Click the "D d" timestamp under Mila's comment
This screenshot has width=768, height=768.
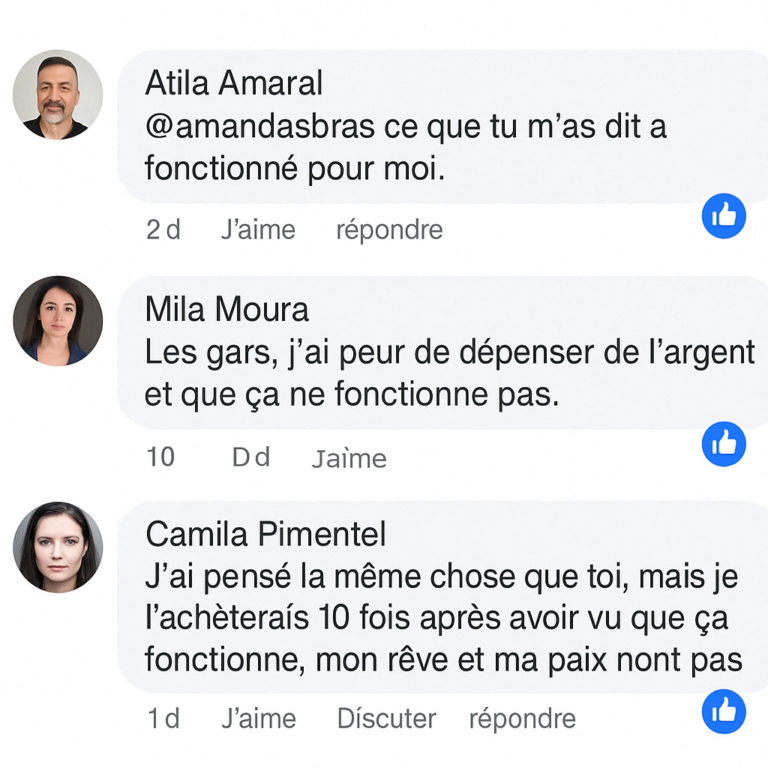251,457
